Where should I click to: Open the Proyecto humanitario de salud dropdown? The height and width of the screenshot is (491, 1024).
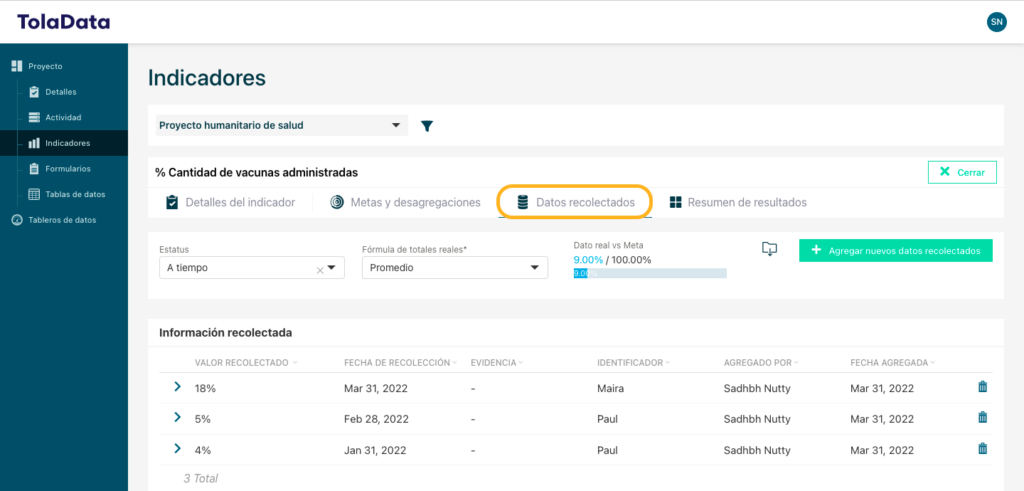point(281,125)
